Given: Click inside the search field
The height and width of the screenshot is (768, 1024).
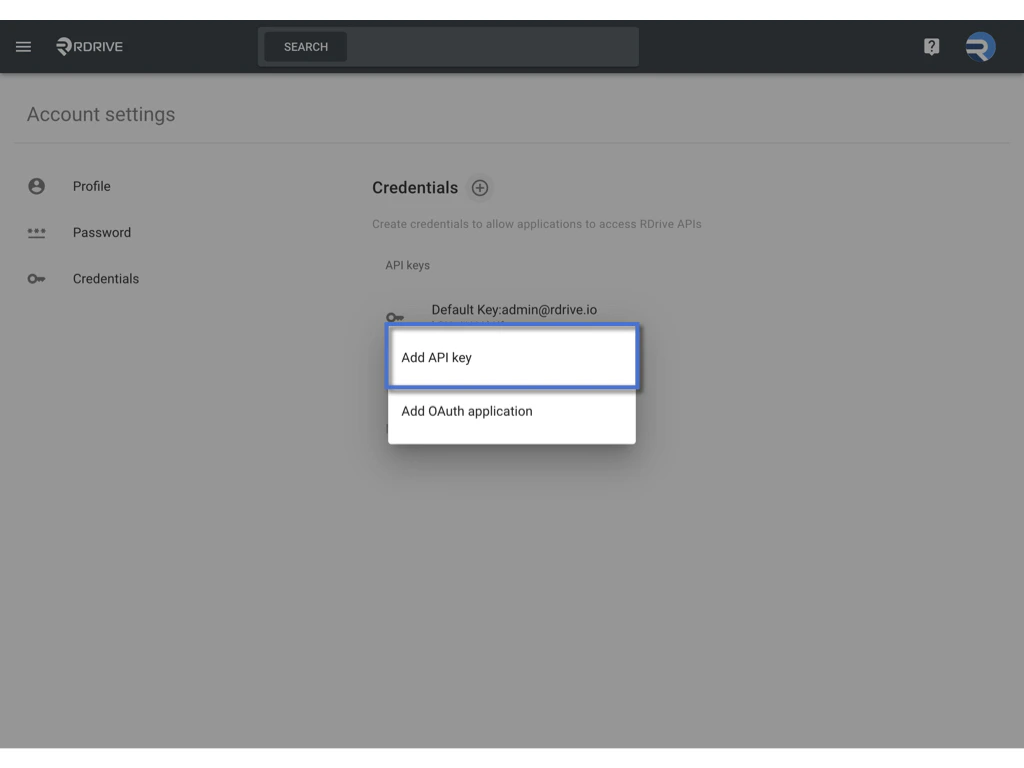Looking at the screenshot, I should click(x=448, y=46).
